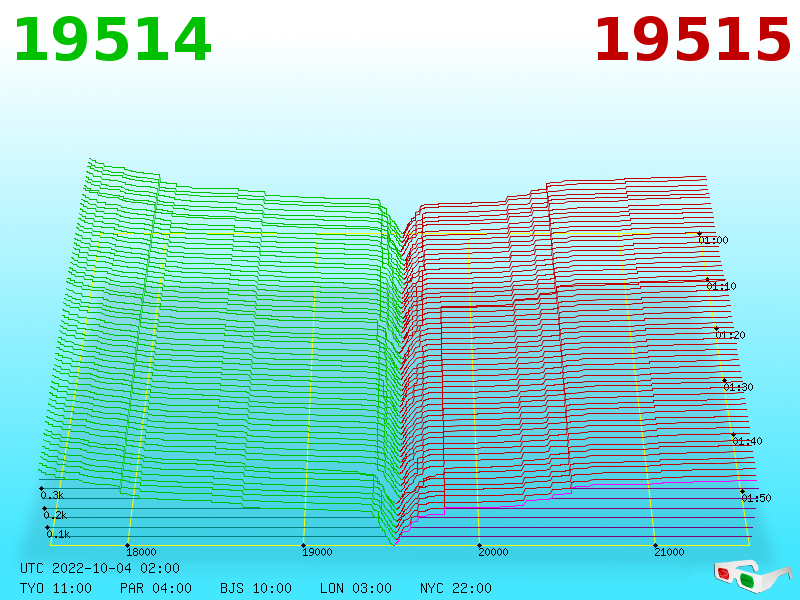Click the 3D anaglyph glasses icon

pyautogui.click(x=752, y=577)
